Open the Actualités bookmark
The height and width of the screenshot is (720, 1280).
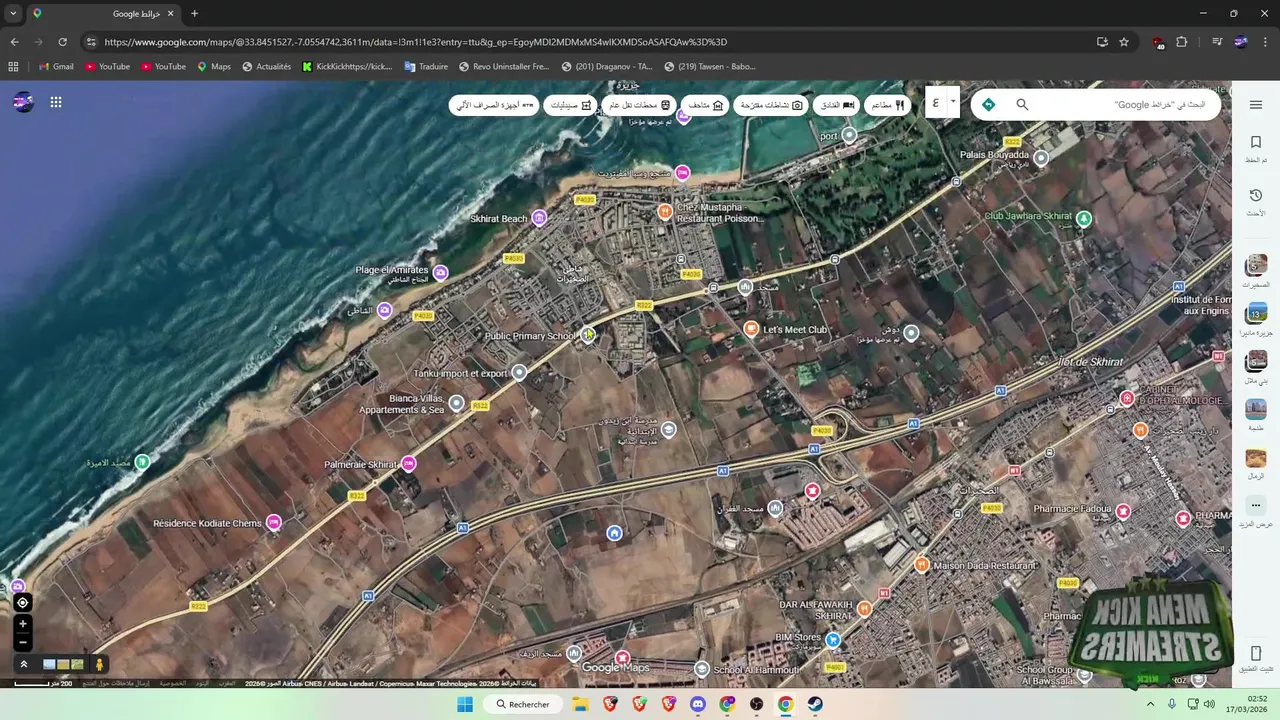(x=266, y=67)
